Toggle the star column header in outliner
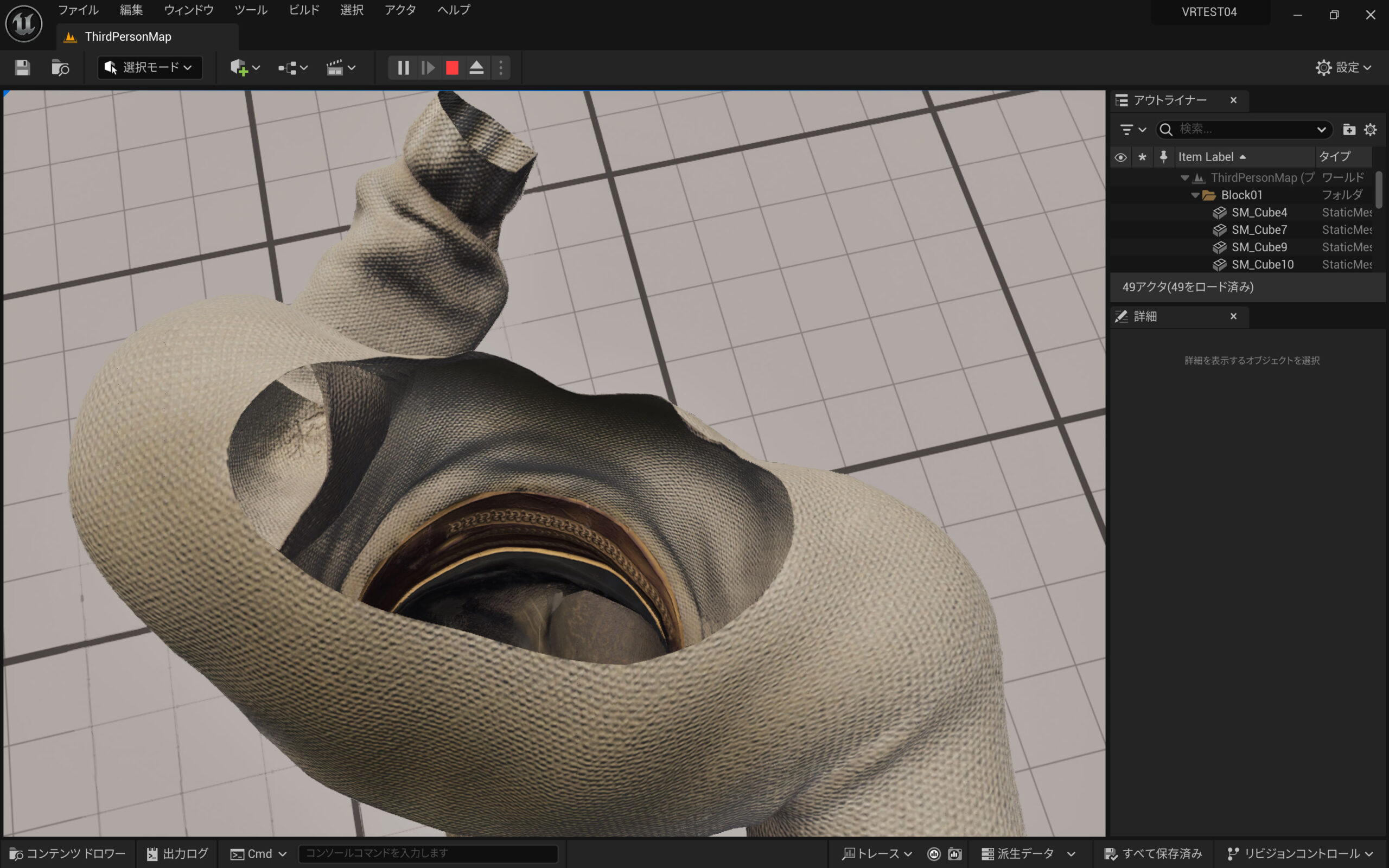The height and width of the screenshot is (868, 1389). coord(1142,157)
